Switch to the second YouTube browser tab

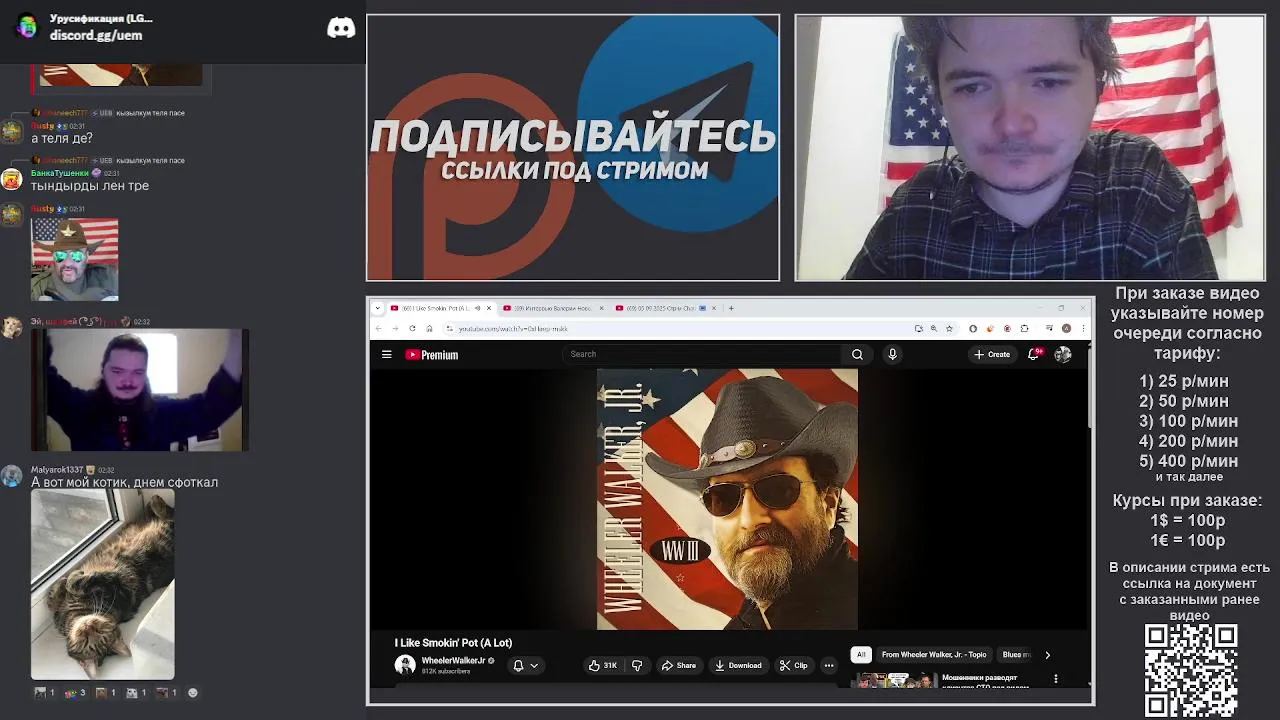[552, 308]
